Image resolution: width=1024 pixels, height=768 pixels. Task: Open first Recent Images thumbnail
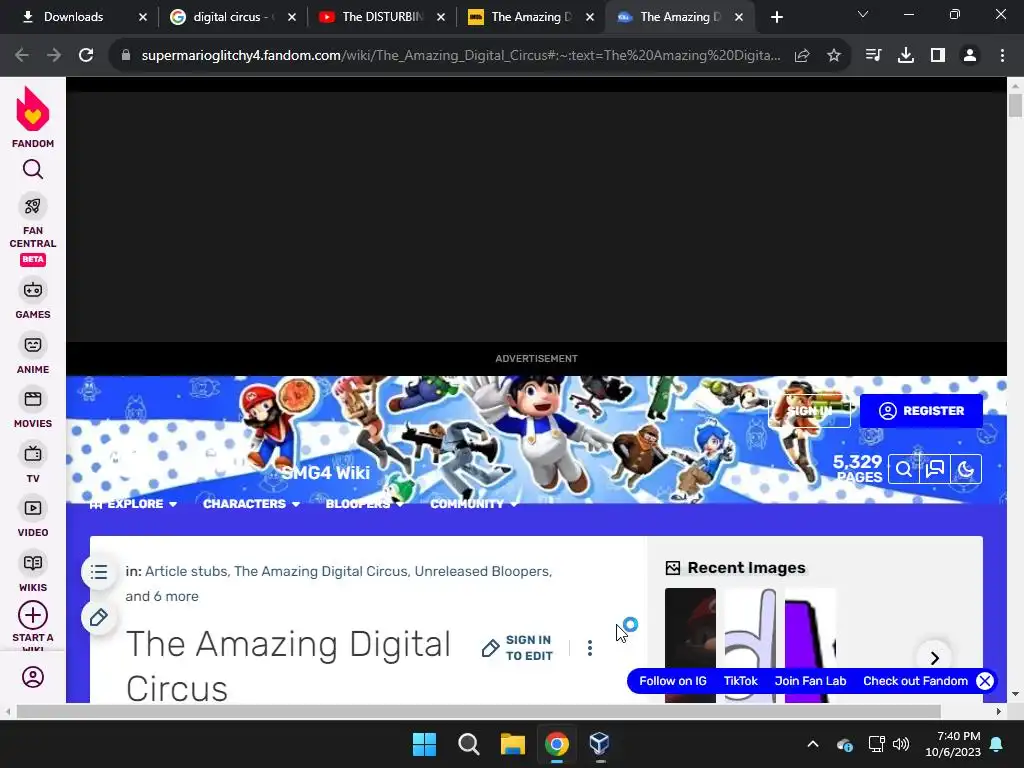tap(690, 645)
